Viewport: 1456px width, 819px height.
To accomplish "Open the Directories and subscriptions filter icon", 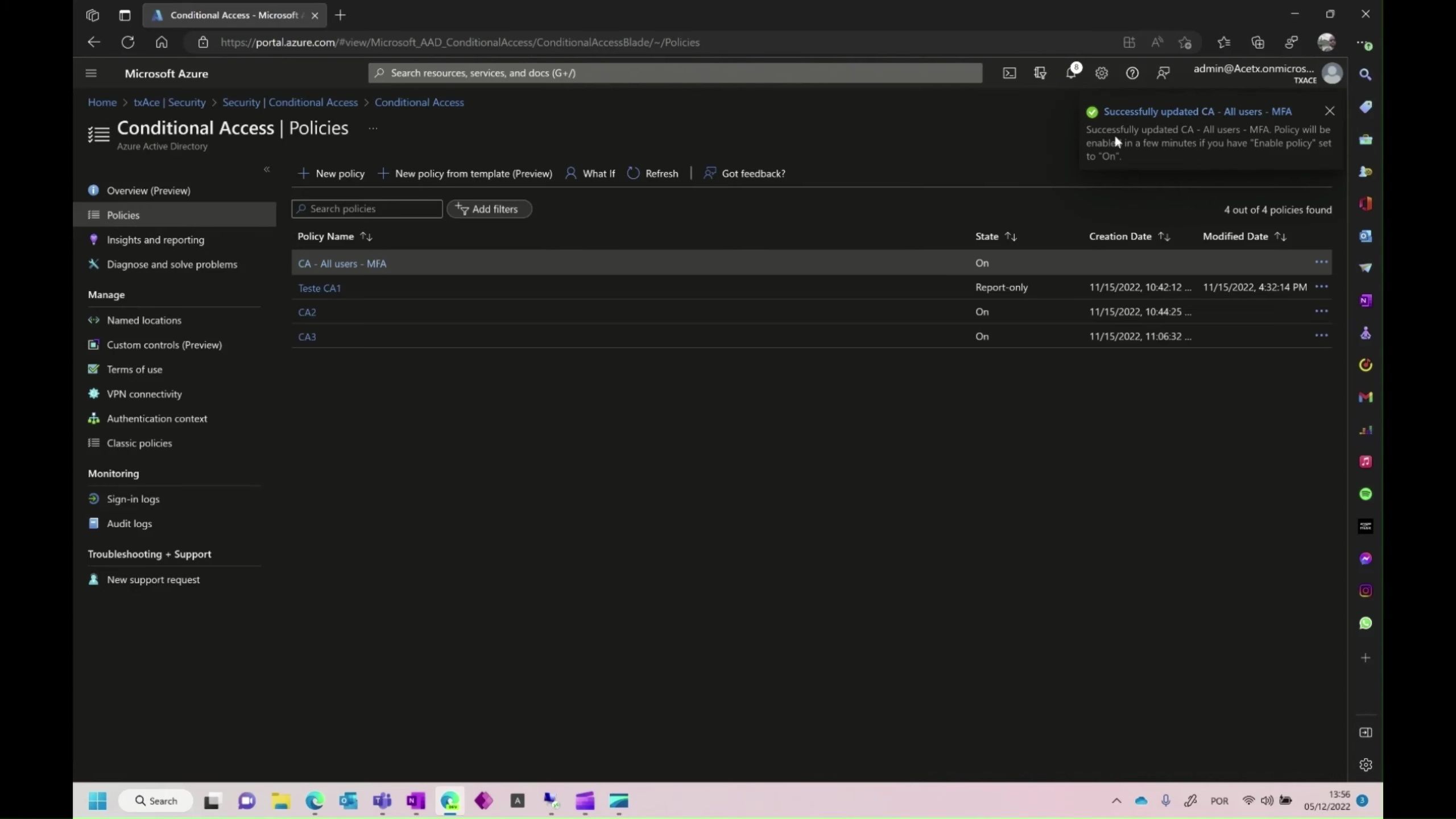I will (x=1040, y=73).
